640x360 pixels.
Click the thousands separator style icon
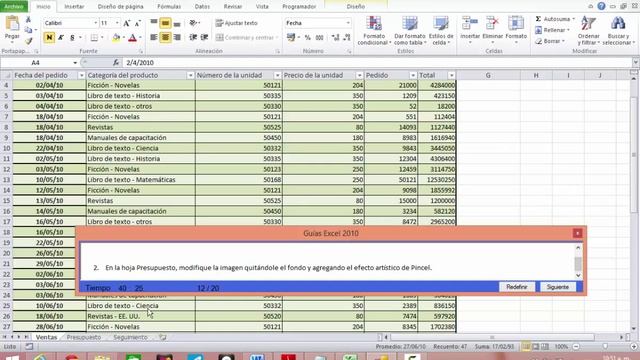coord(320,38)
